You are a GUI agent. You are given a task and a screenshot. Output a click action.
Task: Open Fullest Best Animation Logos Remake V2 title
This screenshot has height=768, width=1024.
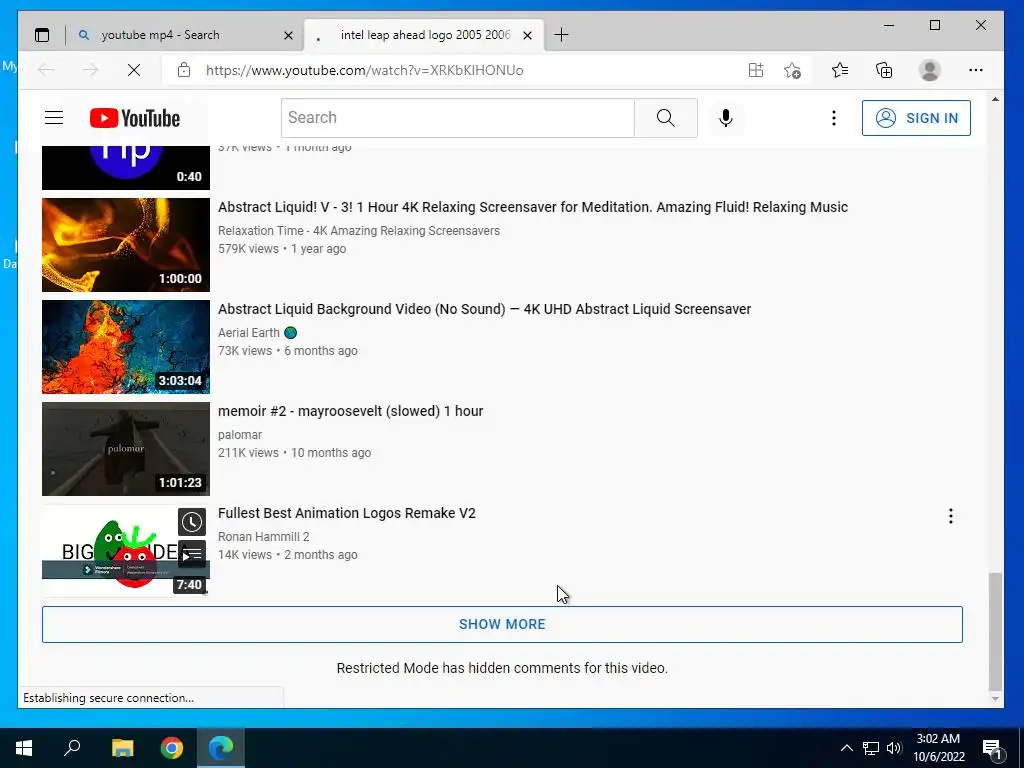(x=347, y=513)
